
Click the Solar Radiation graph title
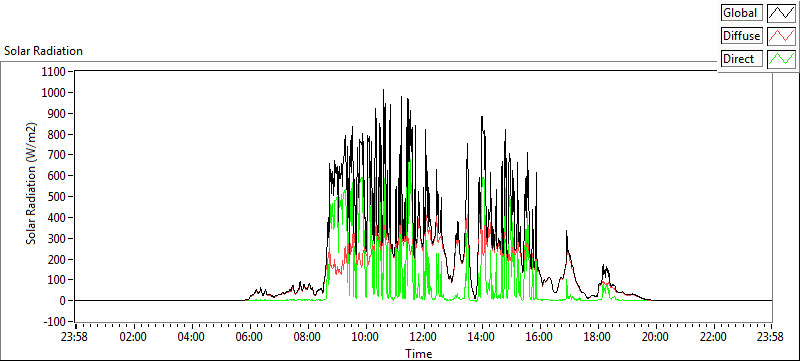[x=43, y=51]
